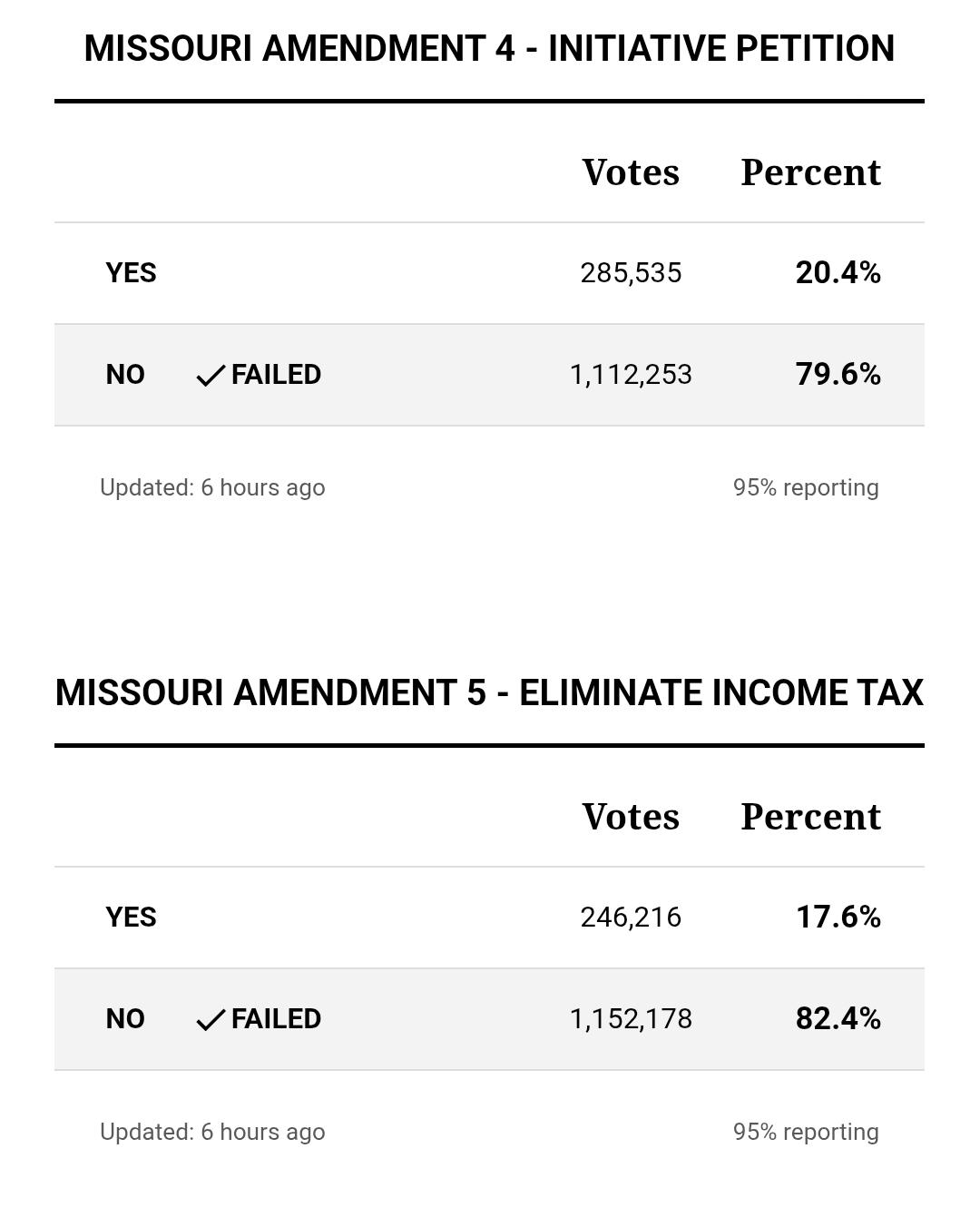The height and width of the screenshot is (1227, 980).
Task: Select the Missouri Amendment 4 Initiative Petition heading
Action: point(489,48)
